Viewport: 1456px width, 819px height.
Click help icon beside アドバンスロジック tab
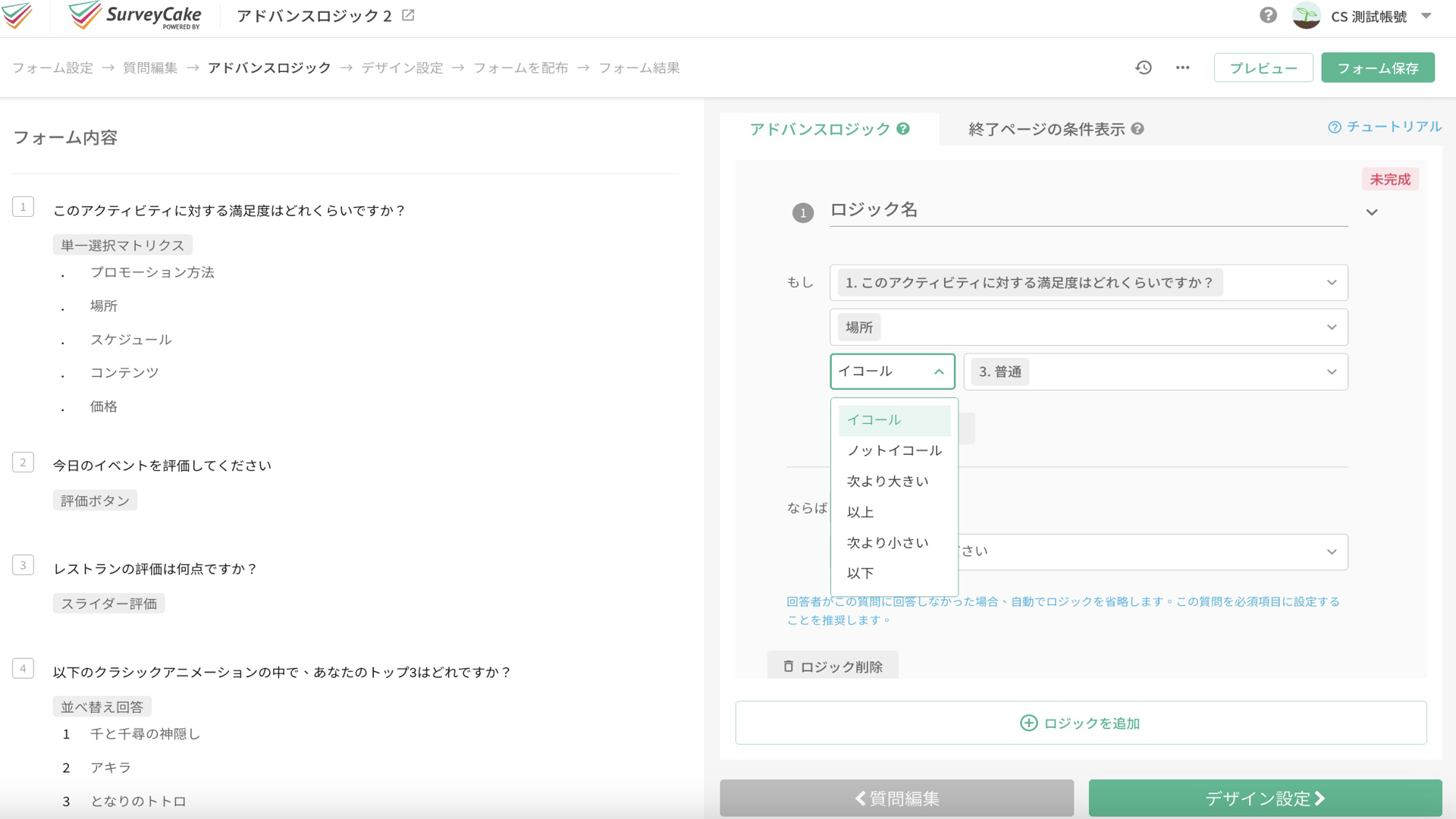point(902,129)
